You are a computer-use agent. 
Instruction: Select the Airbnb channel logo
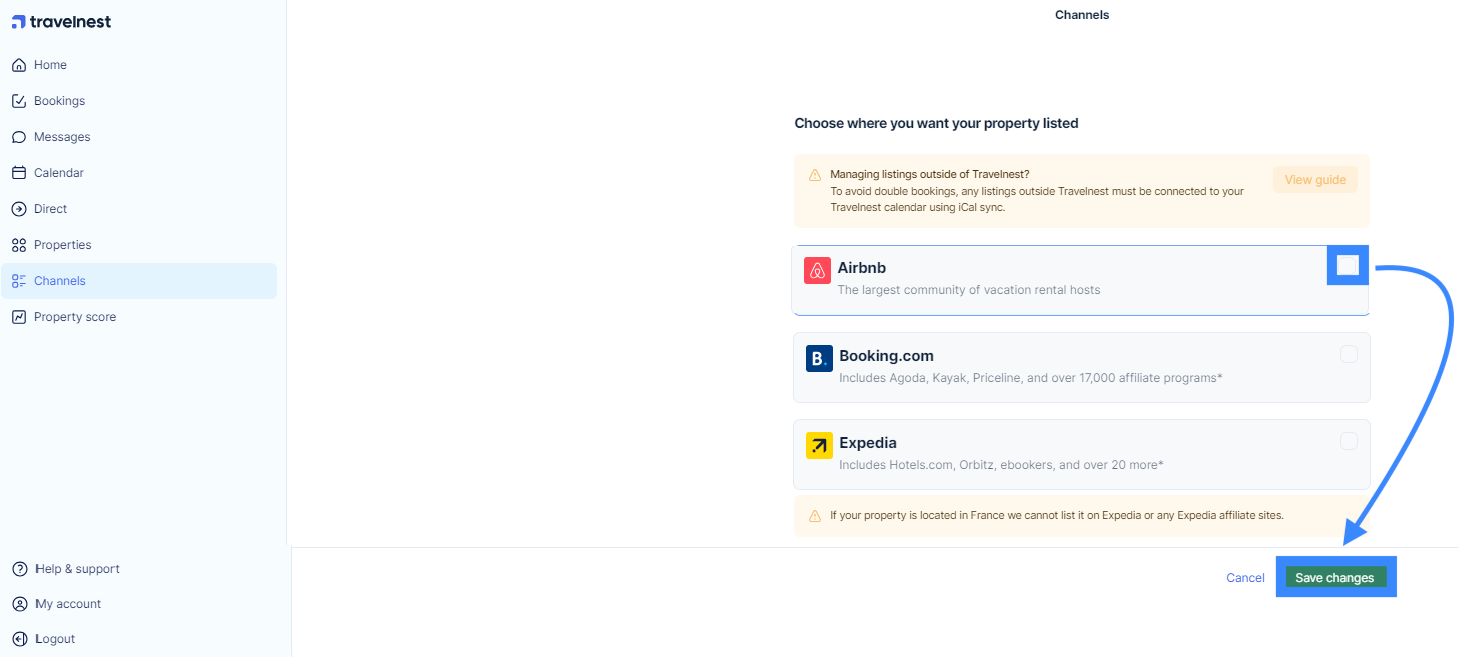point(817,270)
